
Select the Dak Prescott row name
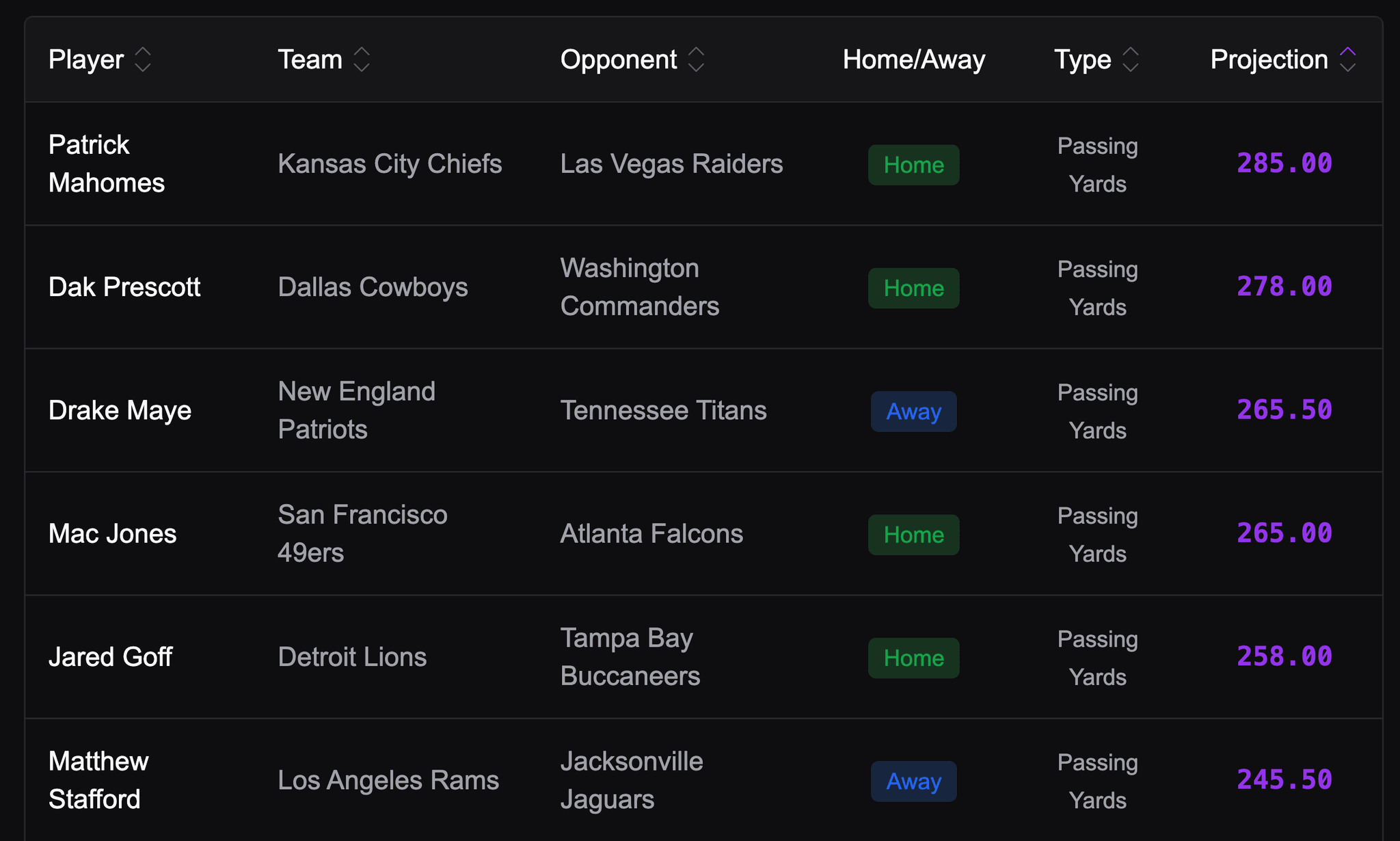[x=124, y=287]
